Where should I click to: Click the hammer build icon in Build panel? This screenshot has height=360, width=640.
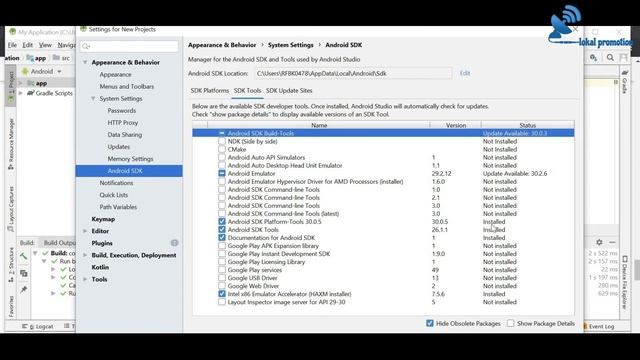click(x=23, y=256)
